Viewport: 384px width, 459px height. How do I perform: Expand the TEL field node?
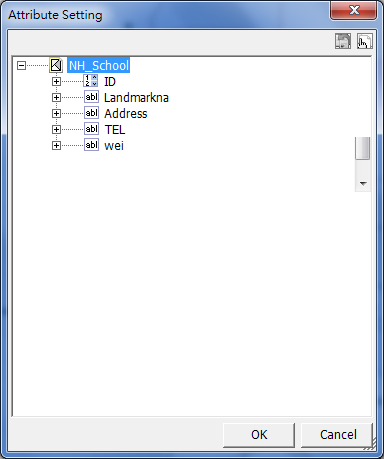tap(56, 129)
